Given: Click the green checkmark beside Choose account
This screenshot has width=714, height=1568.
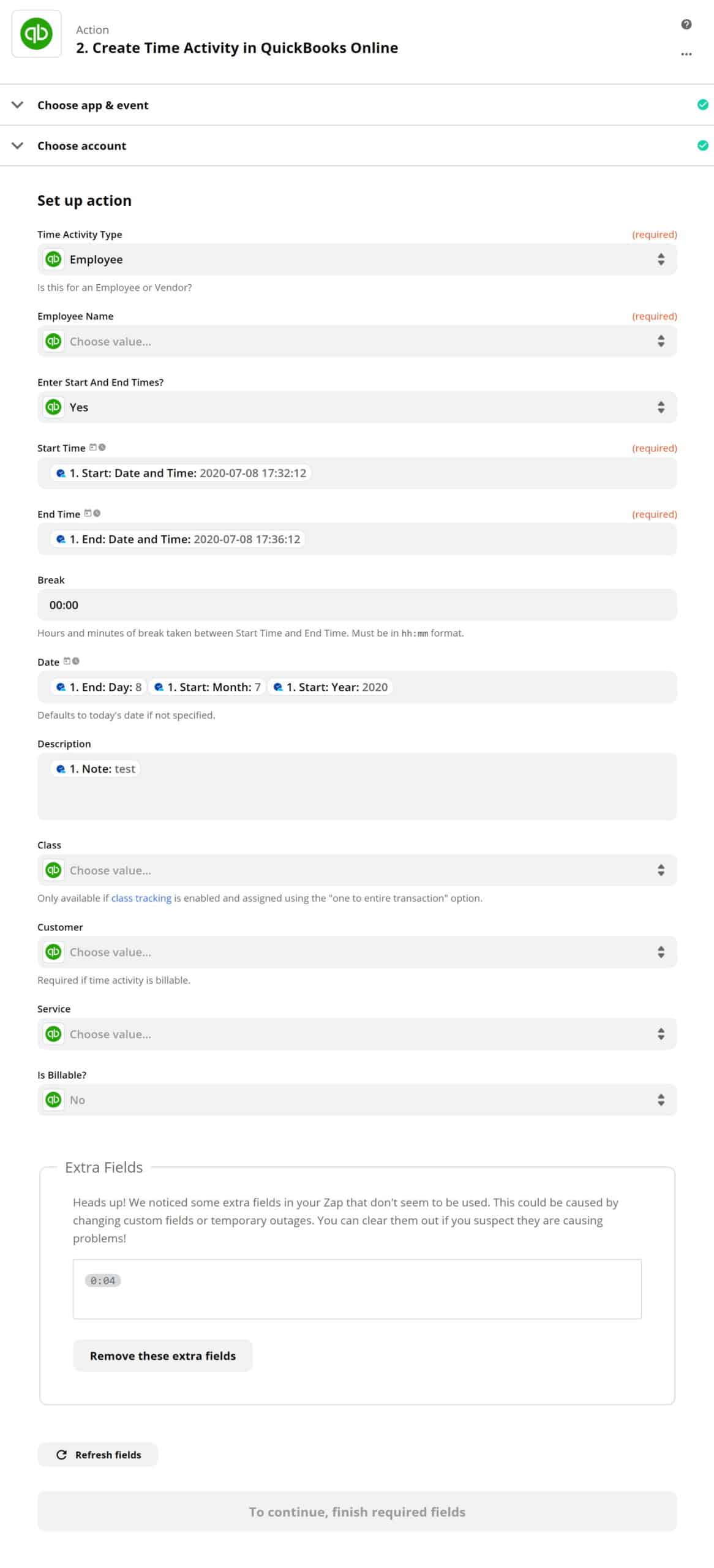Looking at the screenshot, I should 702,146.
